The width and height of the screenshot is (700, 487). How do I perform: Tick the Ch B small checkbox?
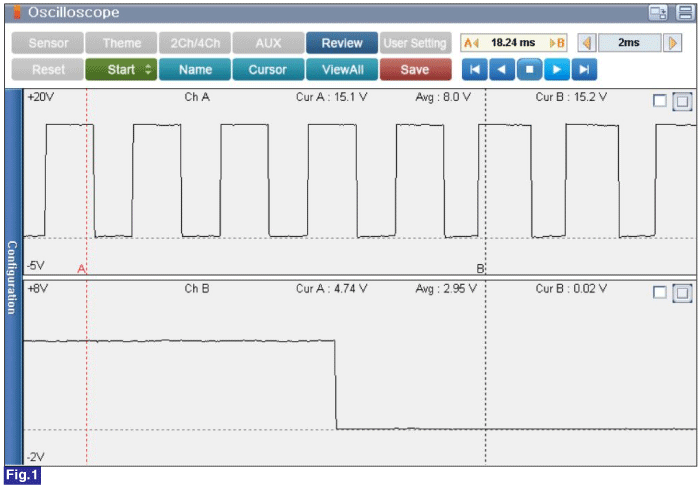pyautogui.click(x=659, y=292)
